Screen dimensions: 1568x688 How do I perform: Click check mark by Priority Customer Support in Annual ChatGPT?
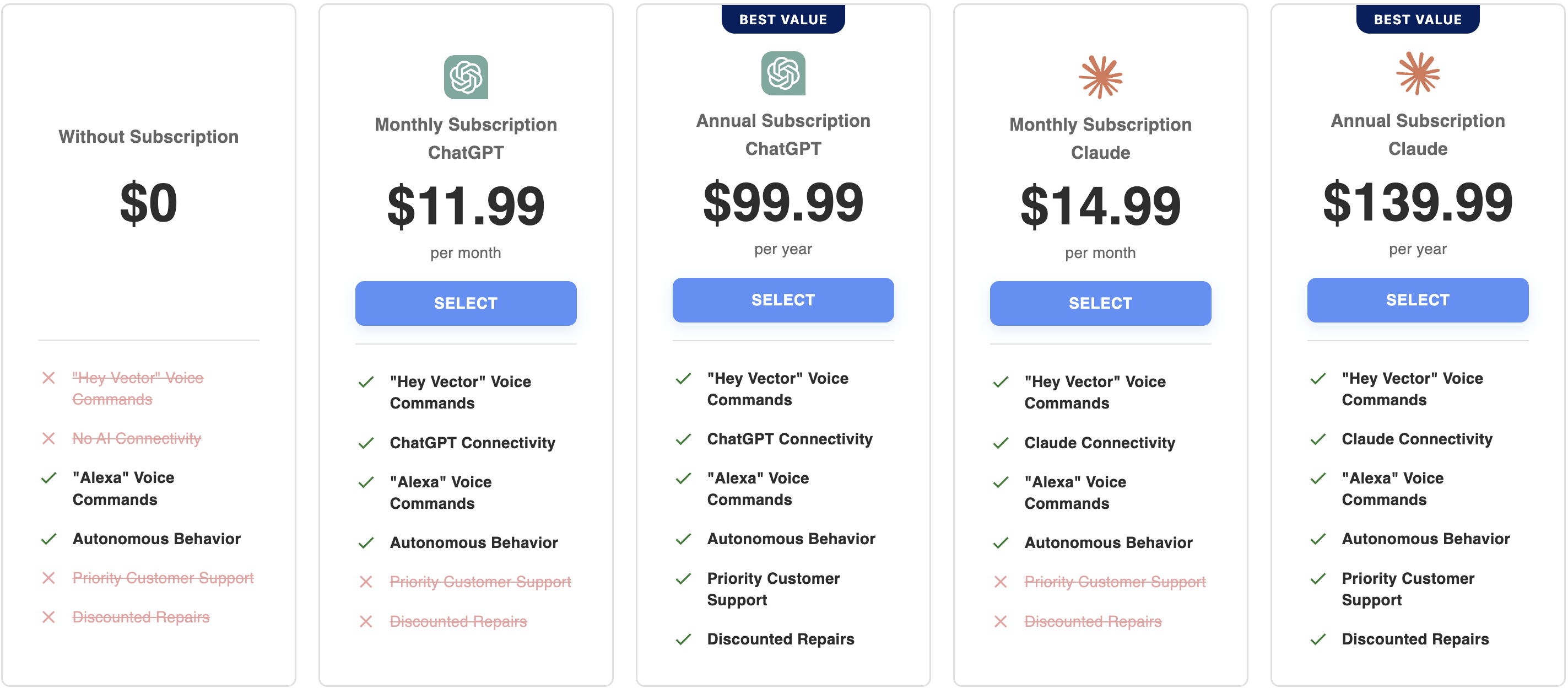(x=683, y=578)
